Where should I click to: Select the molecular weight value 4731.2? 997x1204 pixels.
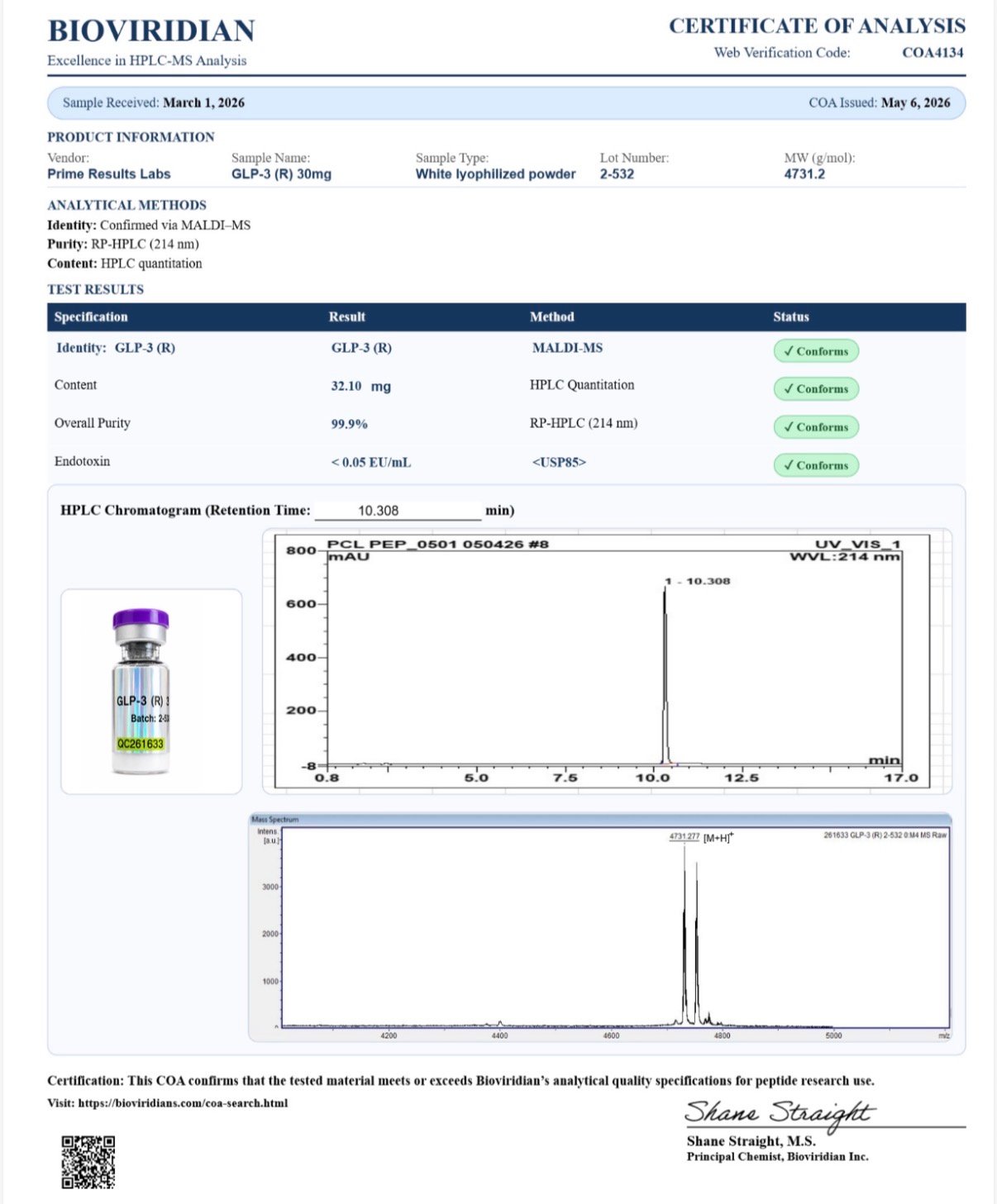[804, 174]
